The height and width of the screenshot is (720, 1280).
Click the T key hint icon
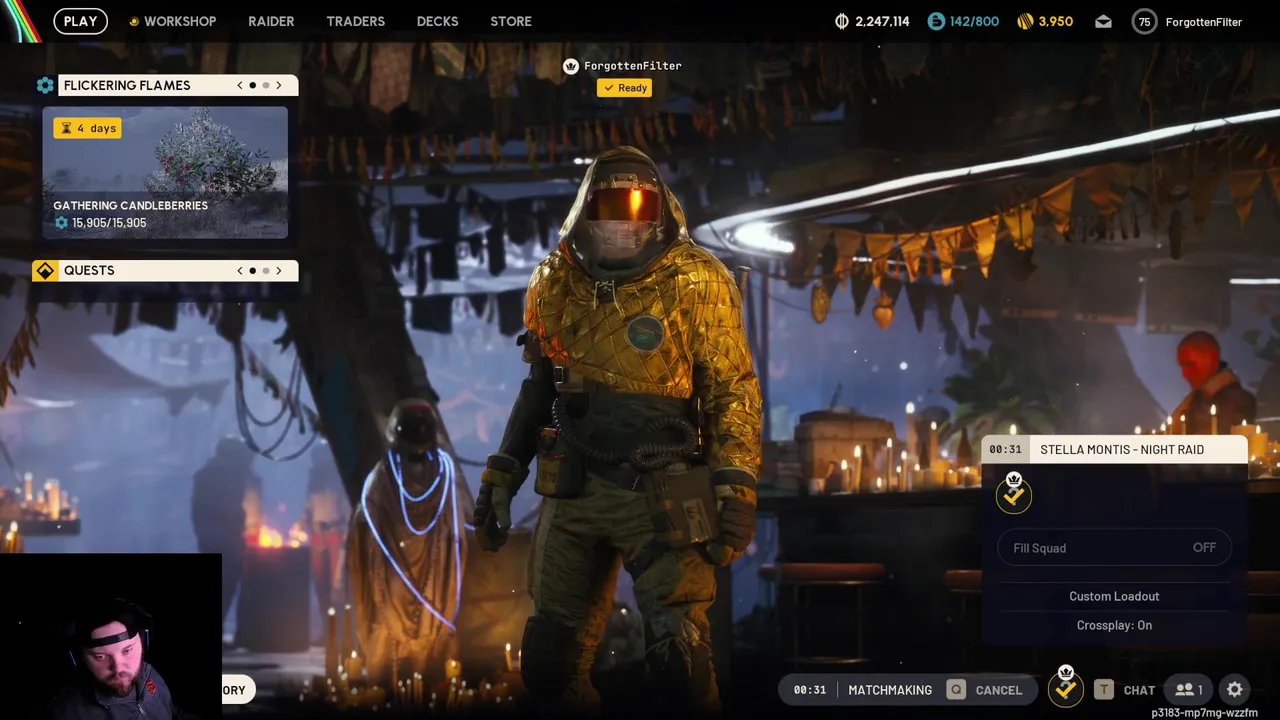[x=1104, y=690]
